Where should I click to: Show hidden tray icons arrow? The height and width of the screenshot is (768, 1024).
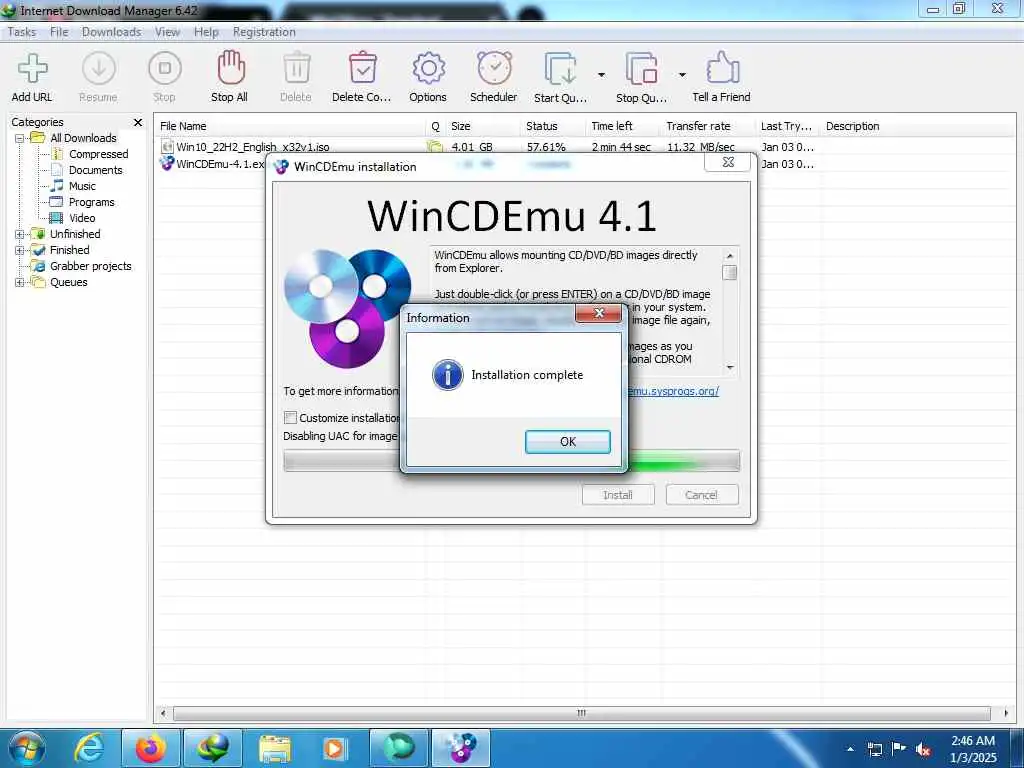(850, 750)
